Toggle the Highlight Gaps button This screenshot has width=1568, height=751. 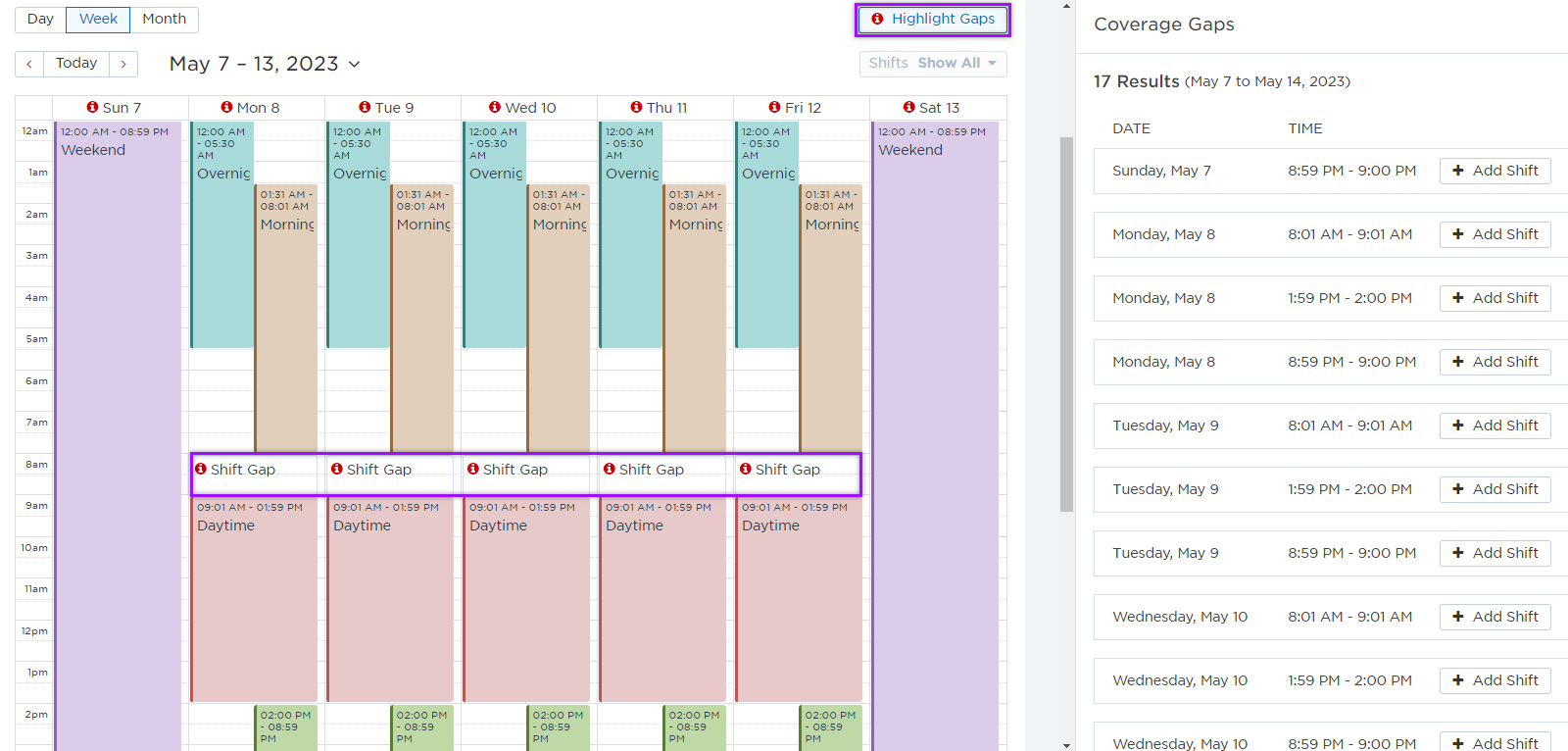point(933,19)
